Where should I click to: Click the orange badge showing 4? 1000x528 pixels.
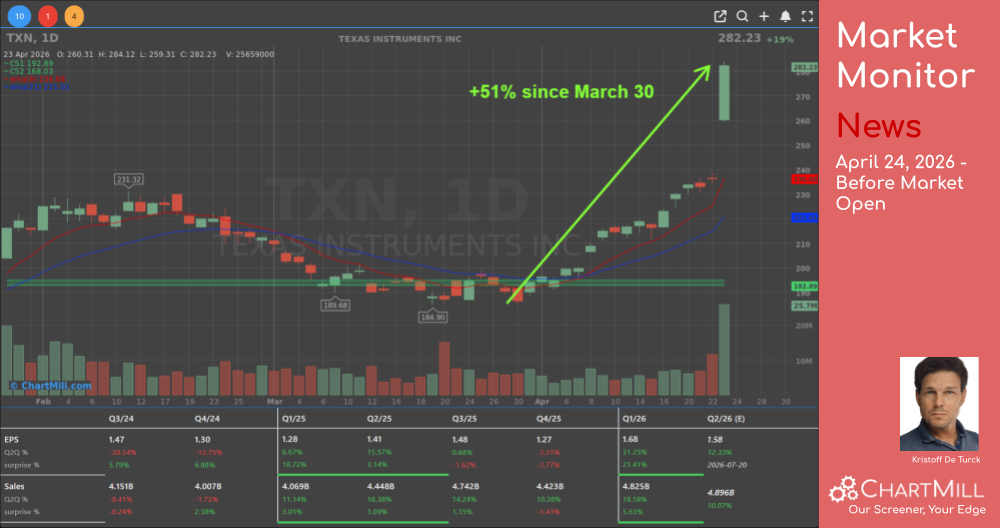pos(74,17)
